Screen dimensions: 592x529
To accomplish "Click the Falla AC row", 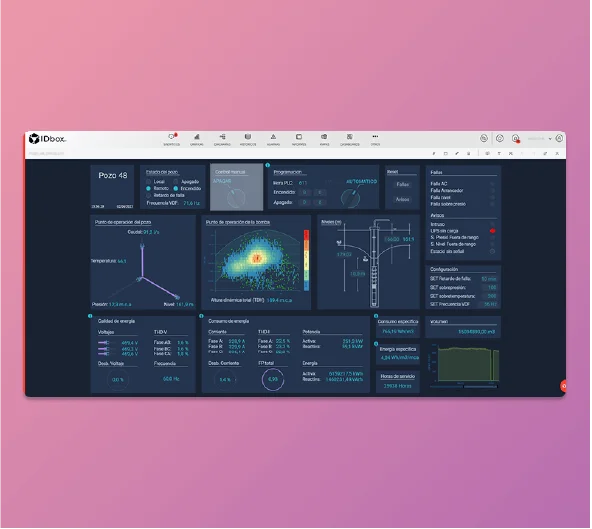I will click(x=463, y=184).
